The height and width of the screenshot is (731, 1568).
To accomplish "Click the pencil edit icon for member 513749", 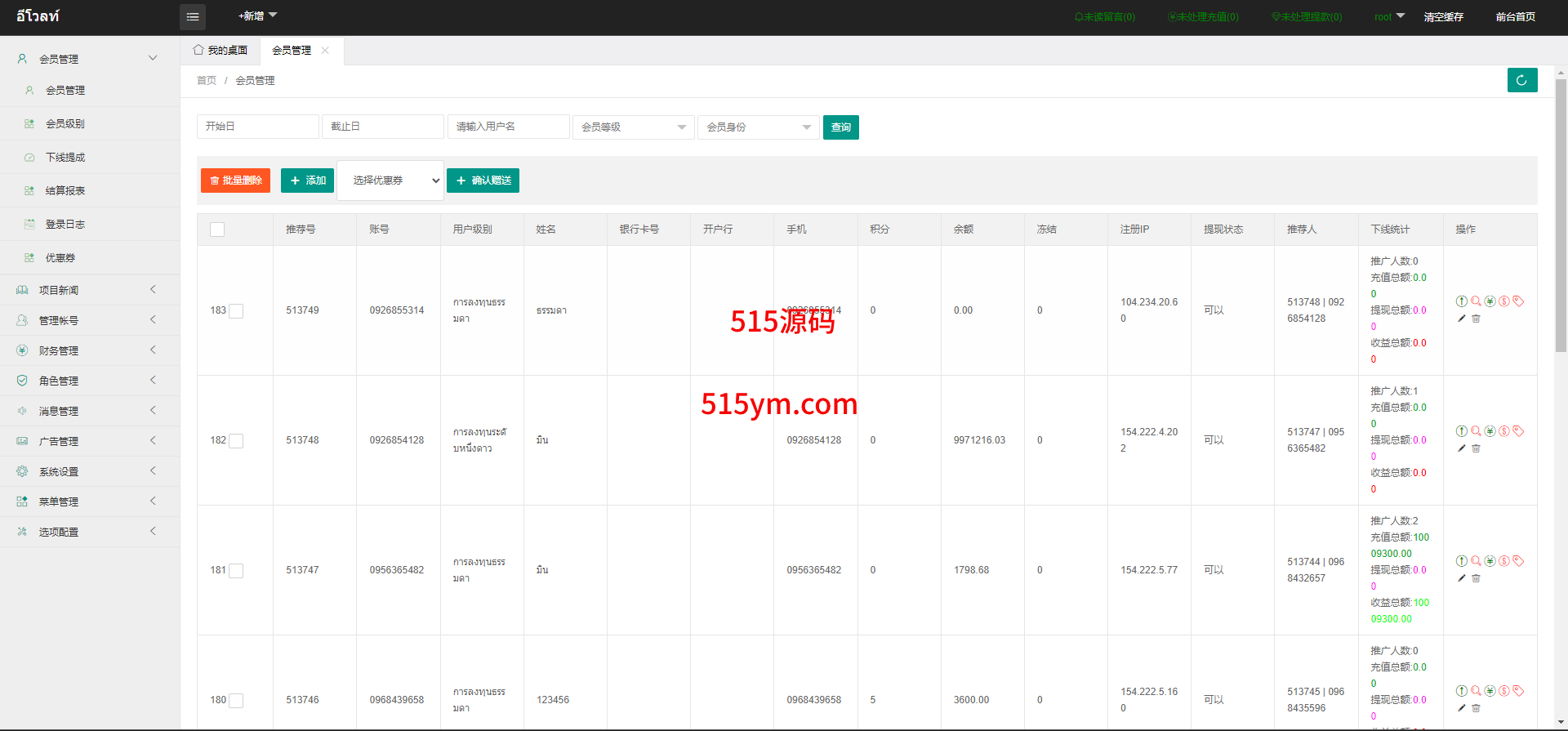I will tap(1462, 319).
